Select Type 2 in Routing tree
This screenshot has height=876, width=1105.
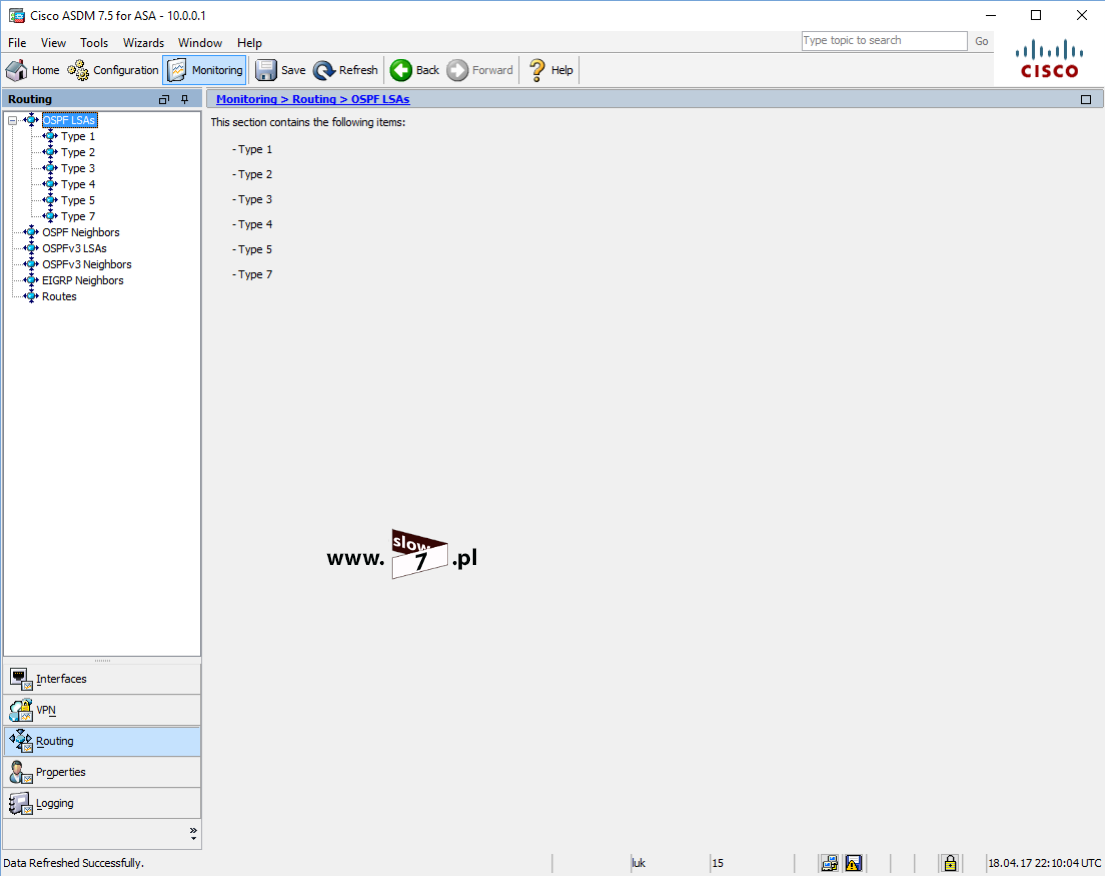(78, 152)
